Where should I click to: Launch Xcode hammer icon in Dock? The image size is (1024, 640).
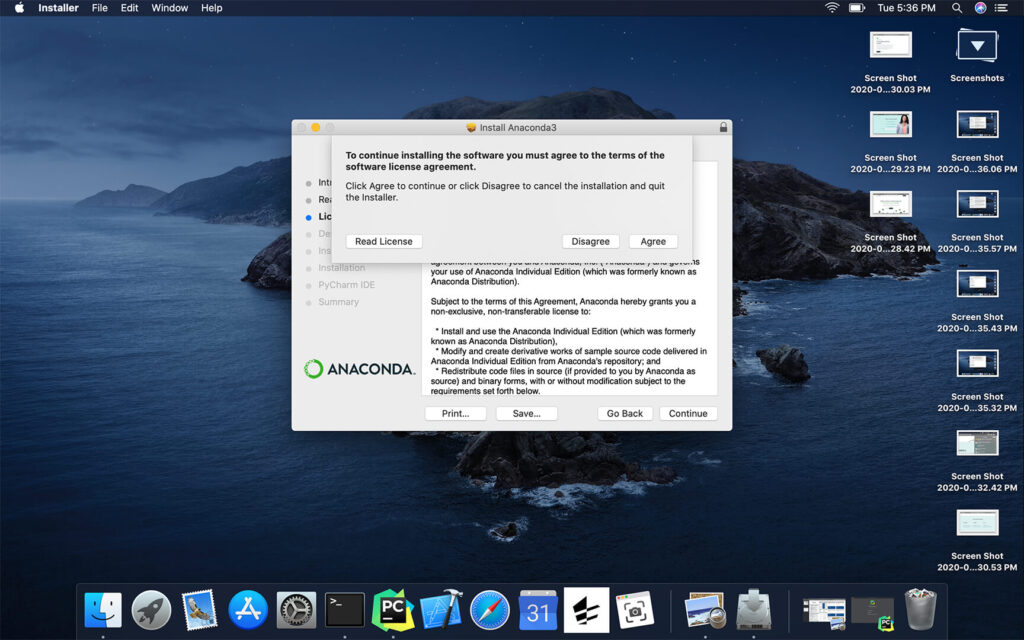click(441, 611)
